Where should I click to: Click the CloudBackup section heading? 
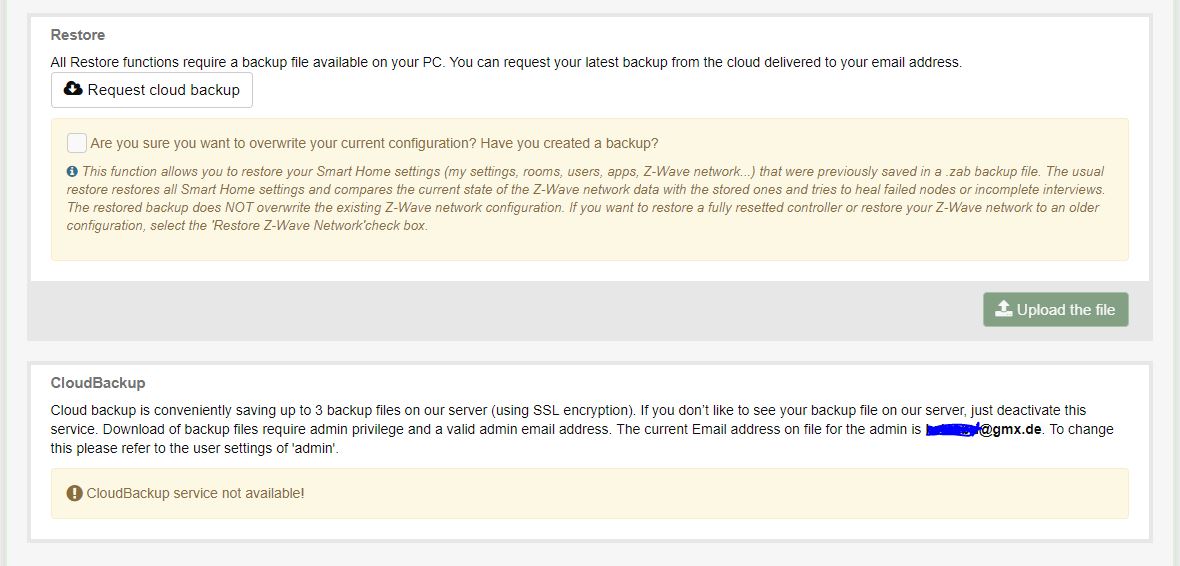(98, 383)
